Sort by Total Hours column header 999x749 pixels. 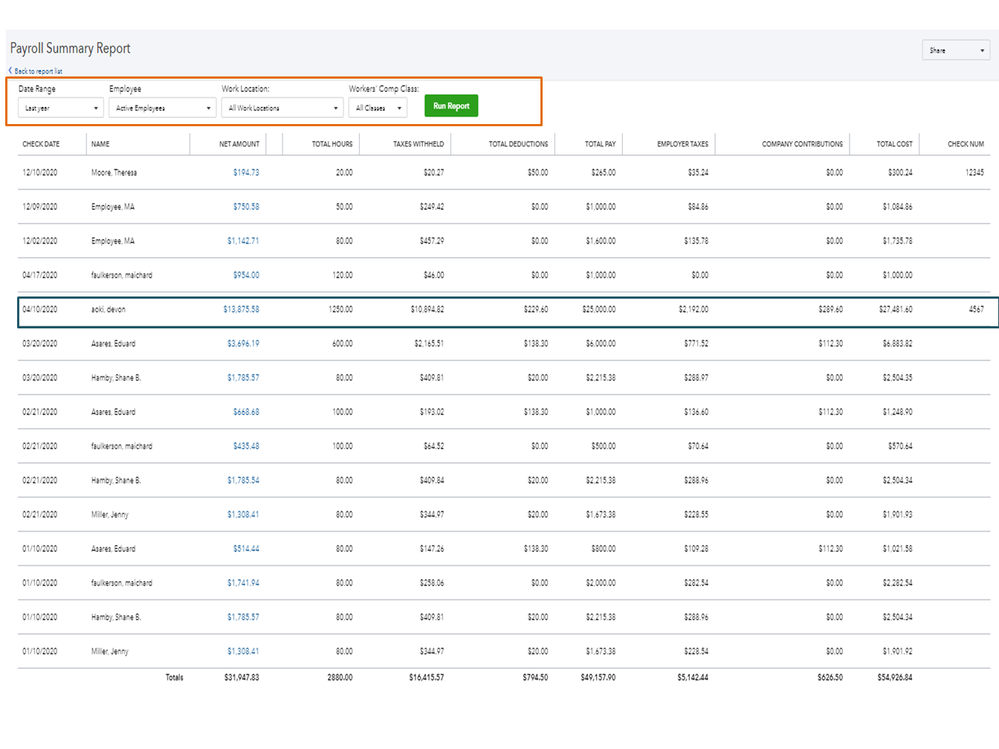click(332, 144)
